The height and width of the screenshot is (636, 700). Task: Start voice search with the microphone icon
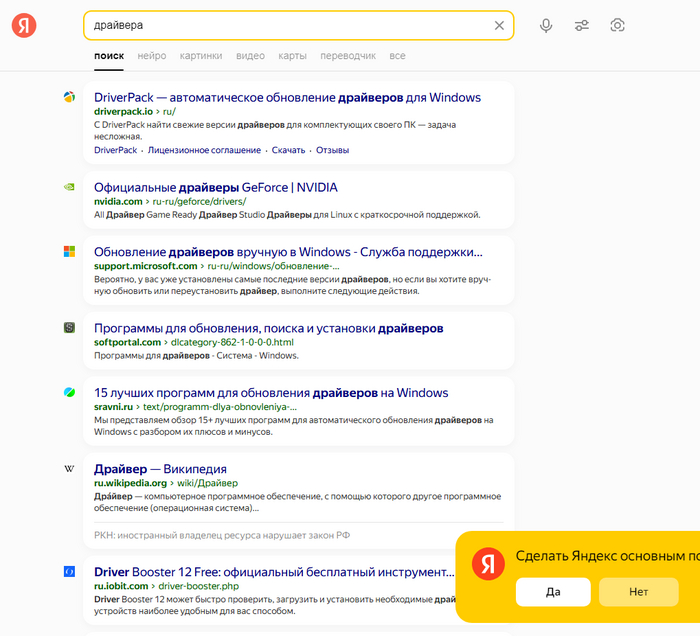[x=546, y=25]
